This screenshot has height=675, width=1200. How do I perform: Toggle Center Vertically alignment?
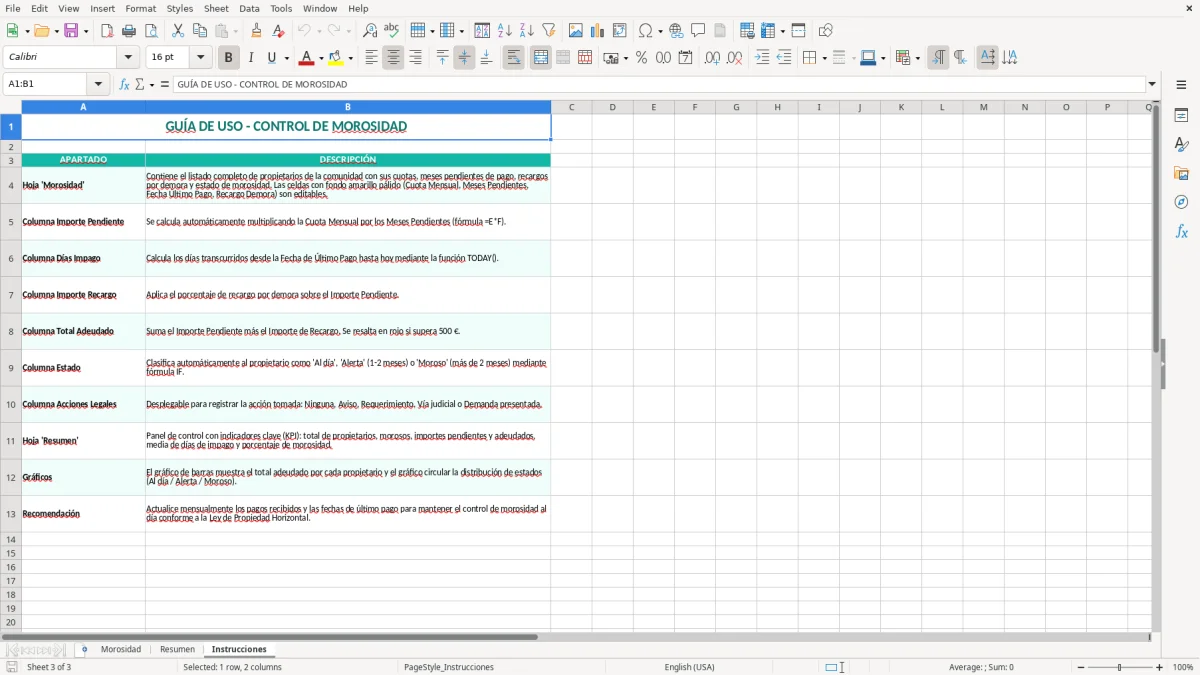pyautogui.click(x=464, y=58)
